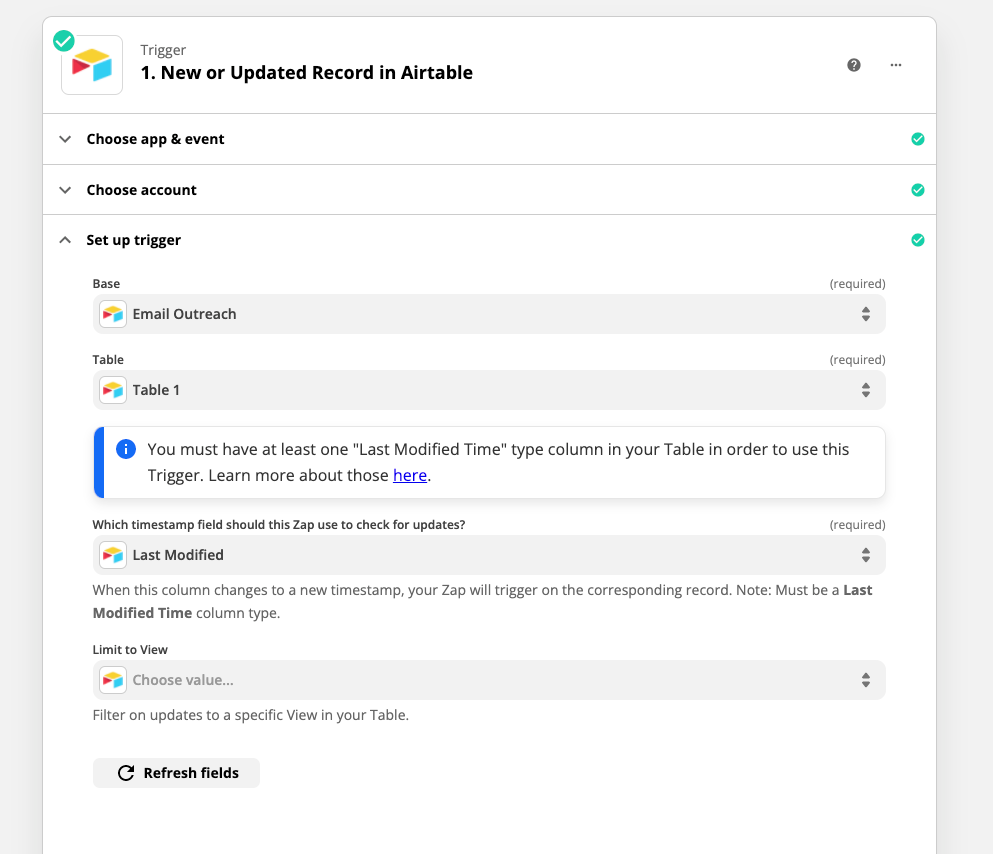Screen dimensions: 993x854
Task: Click the 'Which timestamp field' question label
Action: (279, 525)
